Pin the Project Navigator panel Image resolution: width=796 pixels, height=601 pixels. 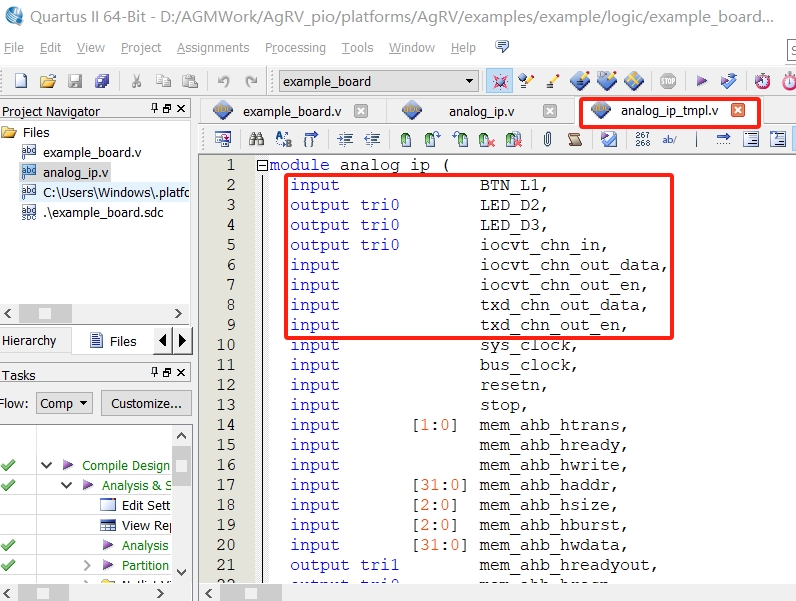coord(154,108)
